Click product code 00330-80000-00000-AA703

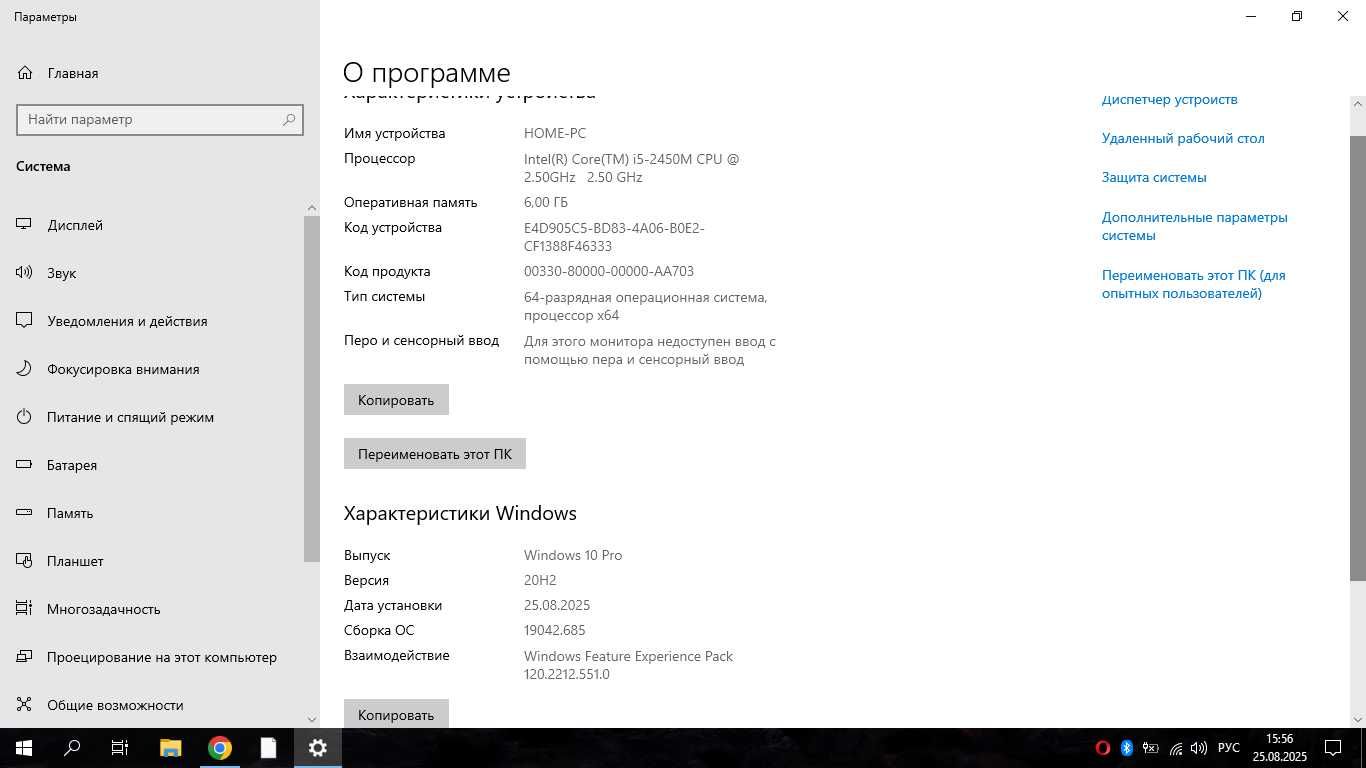[x=609, y=271]
